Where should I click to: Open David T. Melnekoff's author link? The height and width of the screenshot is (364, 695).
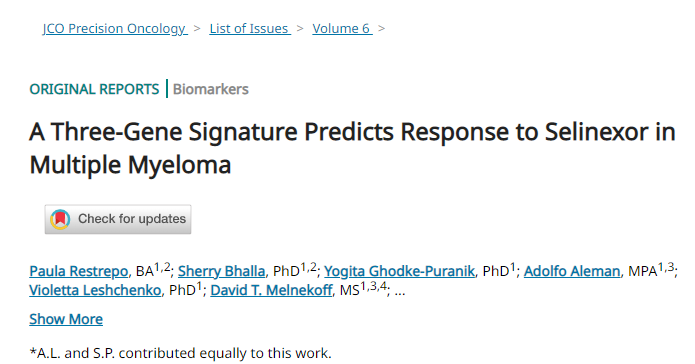(271, 290)
